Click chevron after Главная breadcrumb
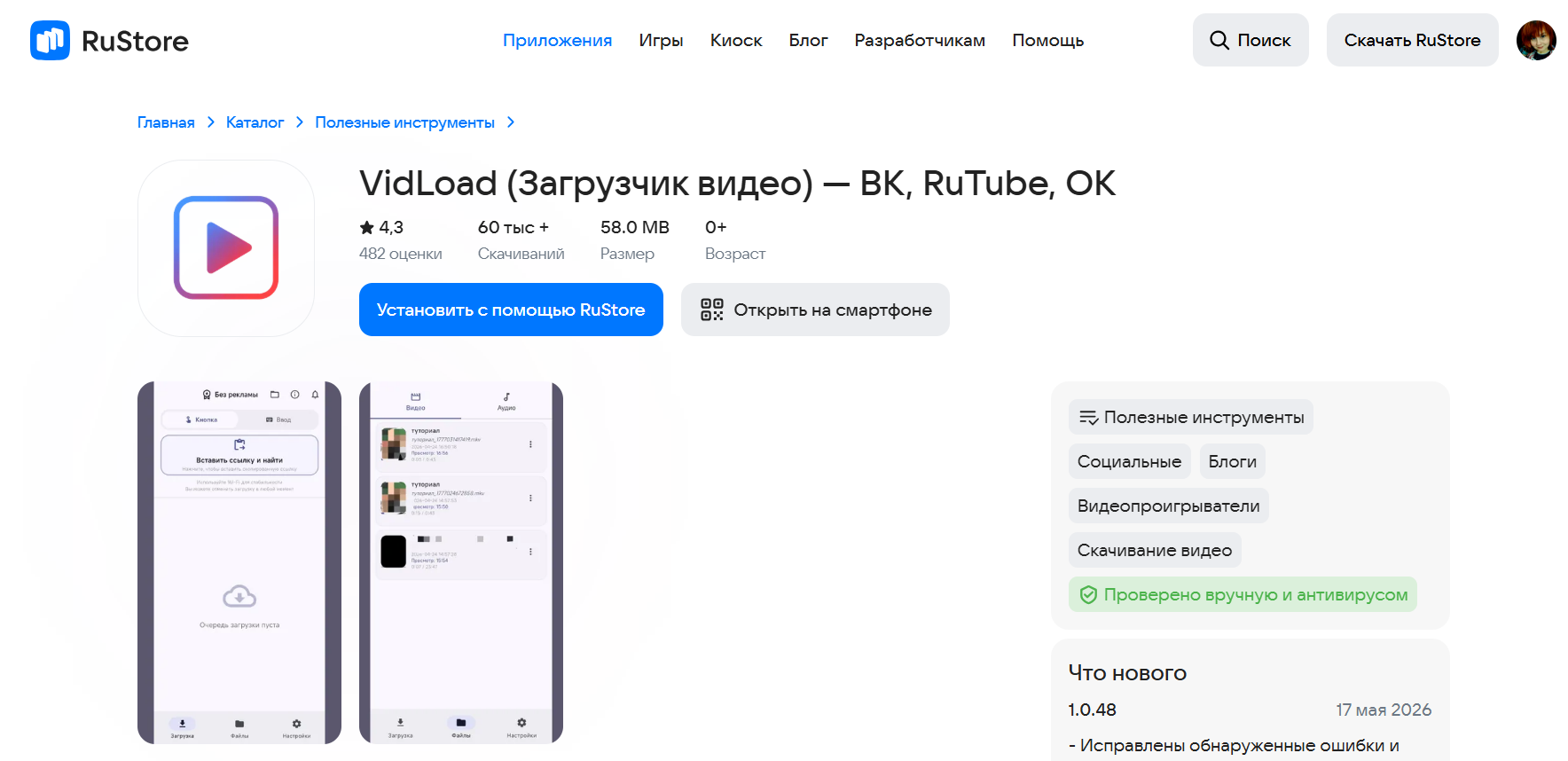1568x761 pixels. [x=211, y=122]
